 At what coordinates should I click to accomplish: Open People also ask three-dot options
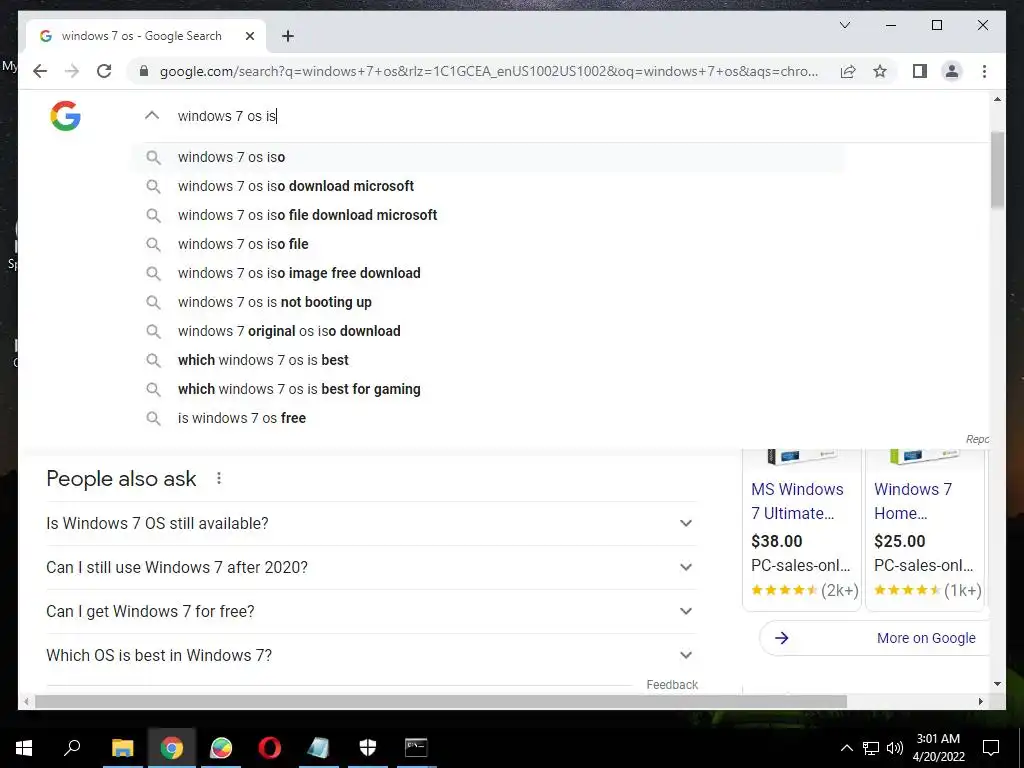point(219,479)
